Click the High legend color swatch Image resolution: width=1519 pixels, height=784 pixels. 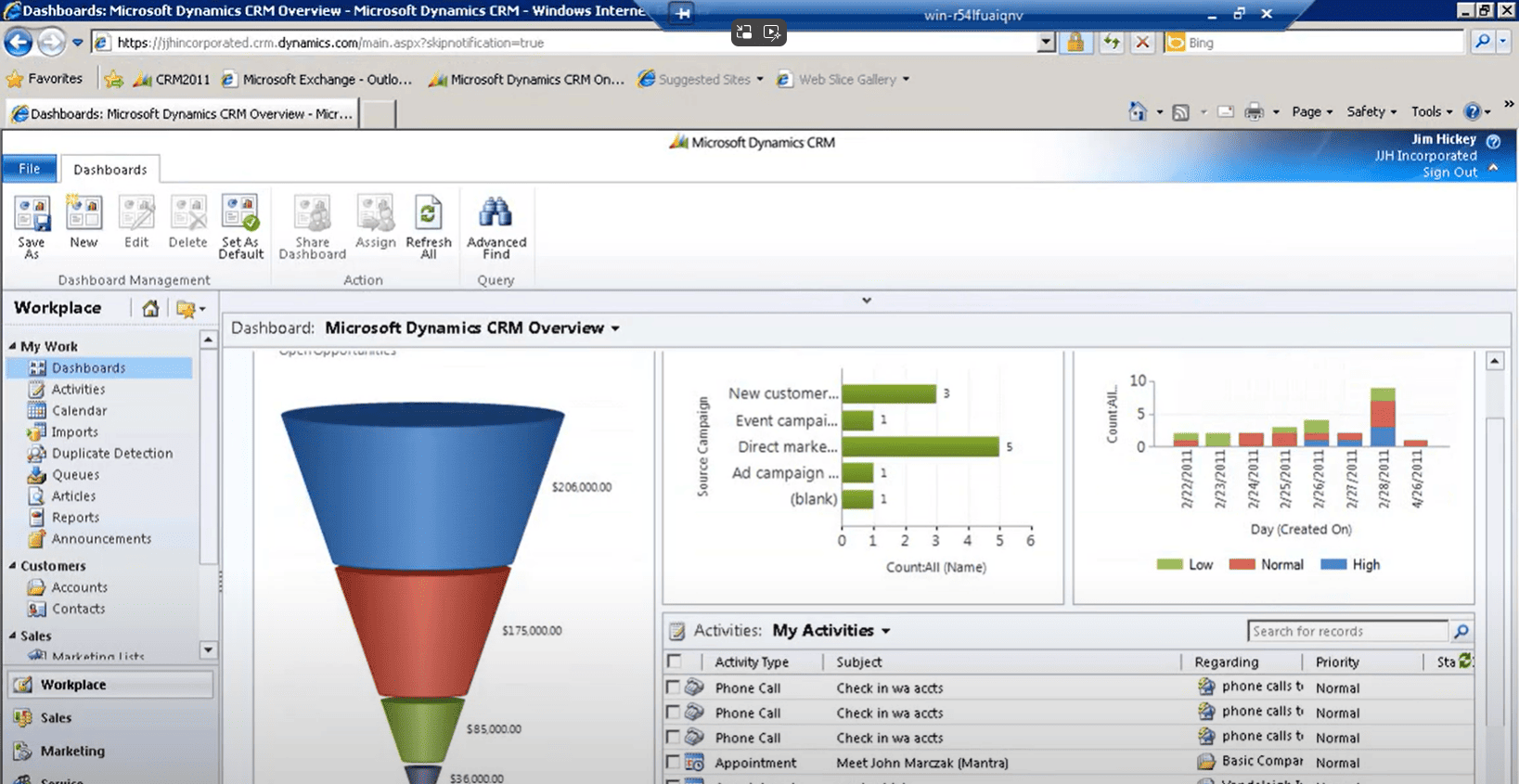pos(1333,564)
